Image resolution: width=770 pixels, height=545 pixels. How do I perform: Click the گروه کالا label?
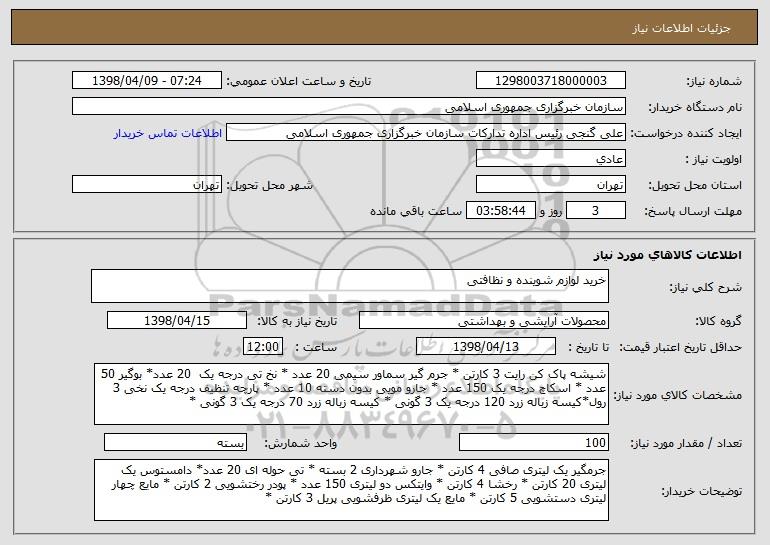[x=718, y=321]
